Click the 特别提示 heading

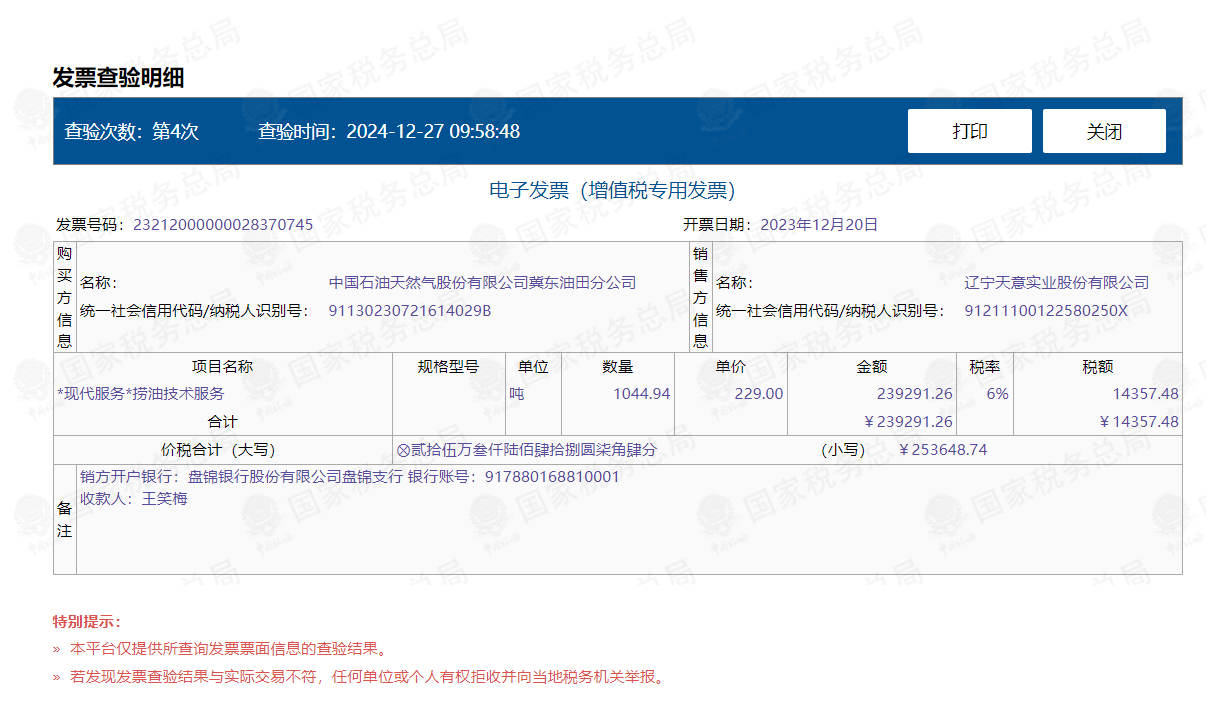pos(87,622)
